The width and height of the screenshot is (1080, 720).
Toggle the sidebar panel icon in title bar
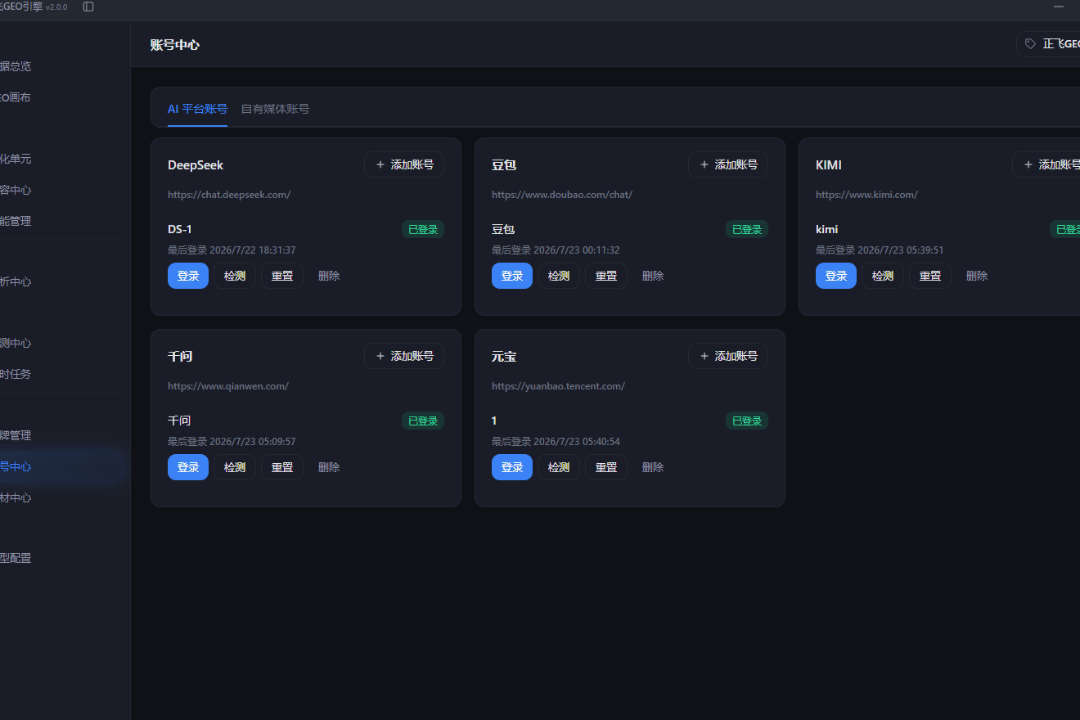click(x=88, y=7)
